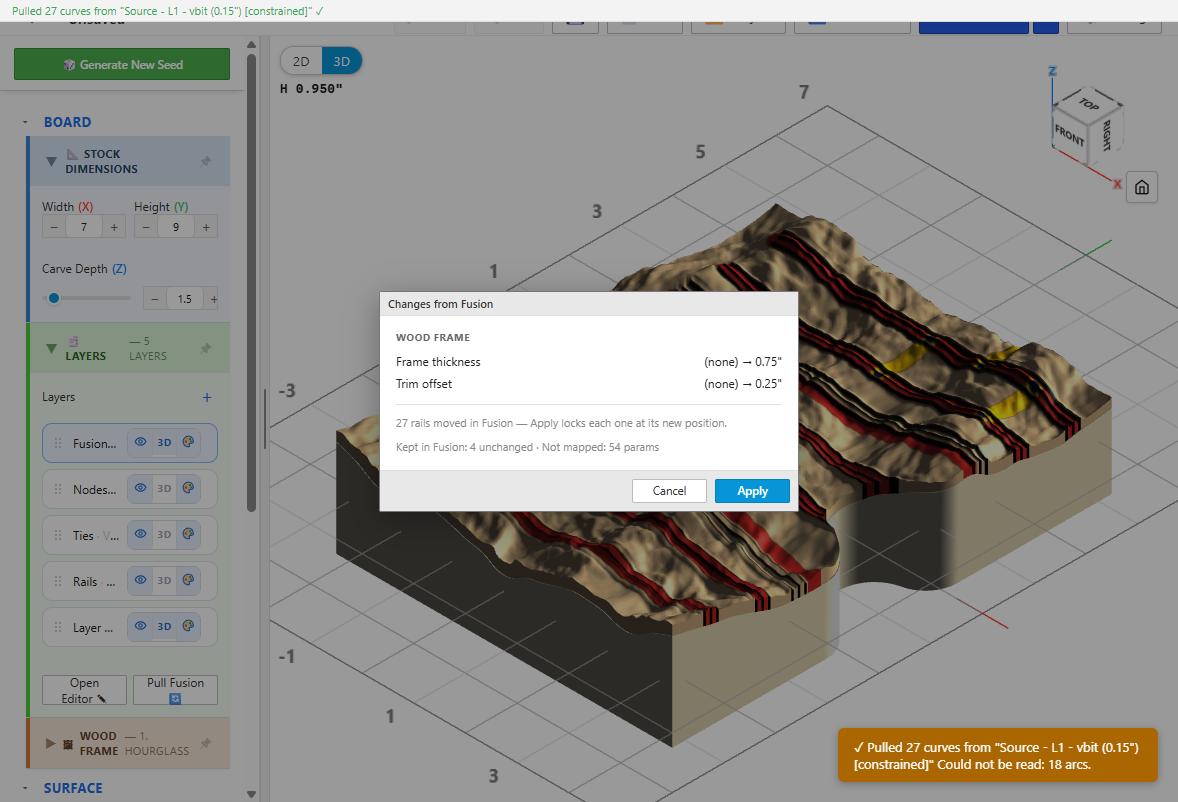Click the sidebar scrollbar down arrow
Image resolution: width=1178 pixels, height=802 pixels.
click(252, 794)
